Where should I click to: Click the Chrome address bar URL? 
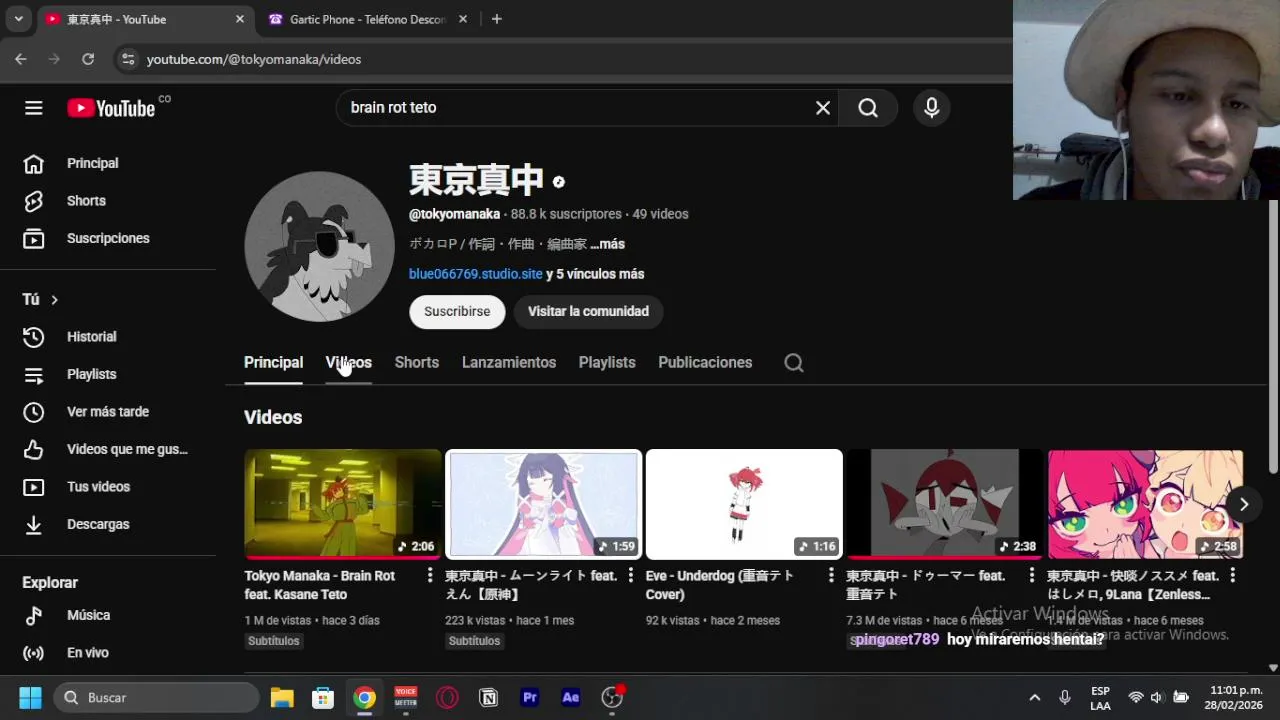254,59
